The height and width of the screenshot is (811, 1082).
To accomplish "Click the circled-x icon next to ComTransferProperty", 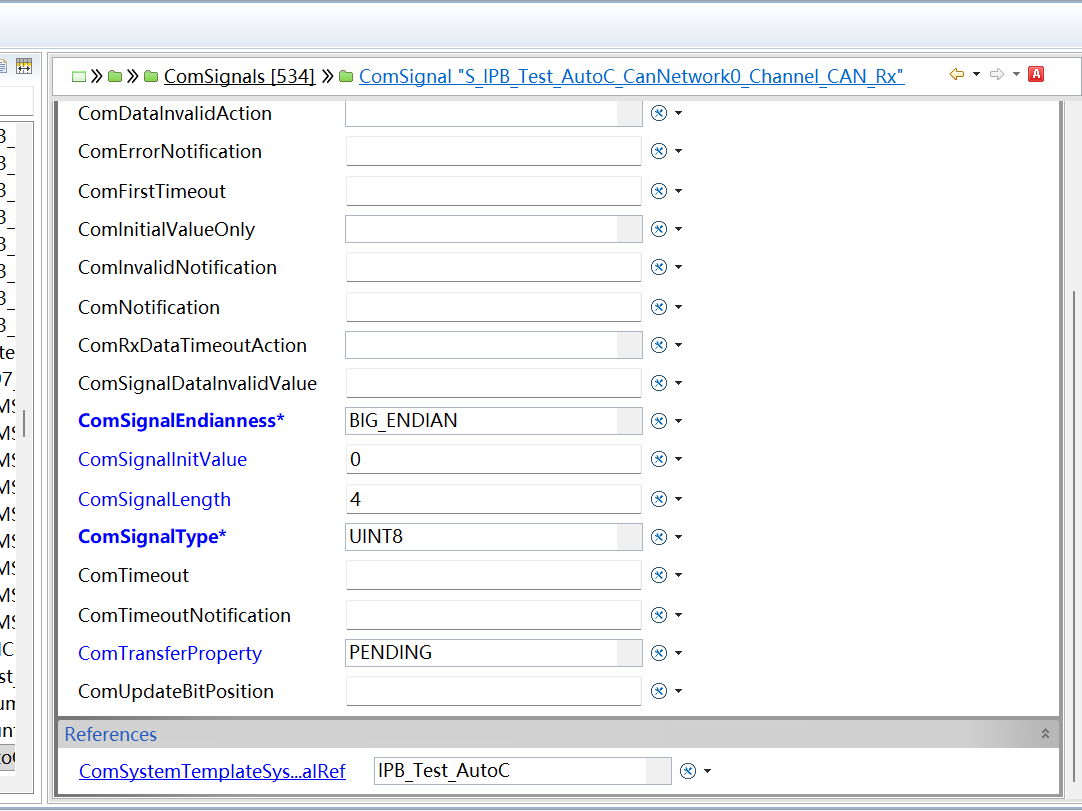I will pos(659,653).
